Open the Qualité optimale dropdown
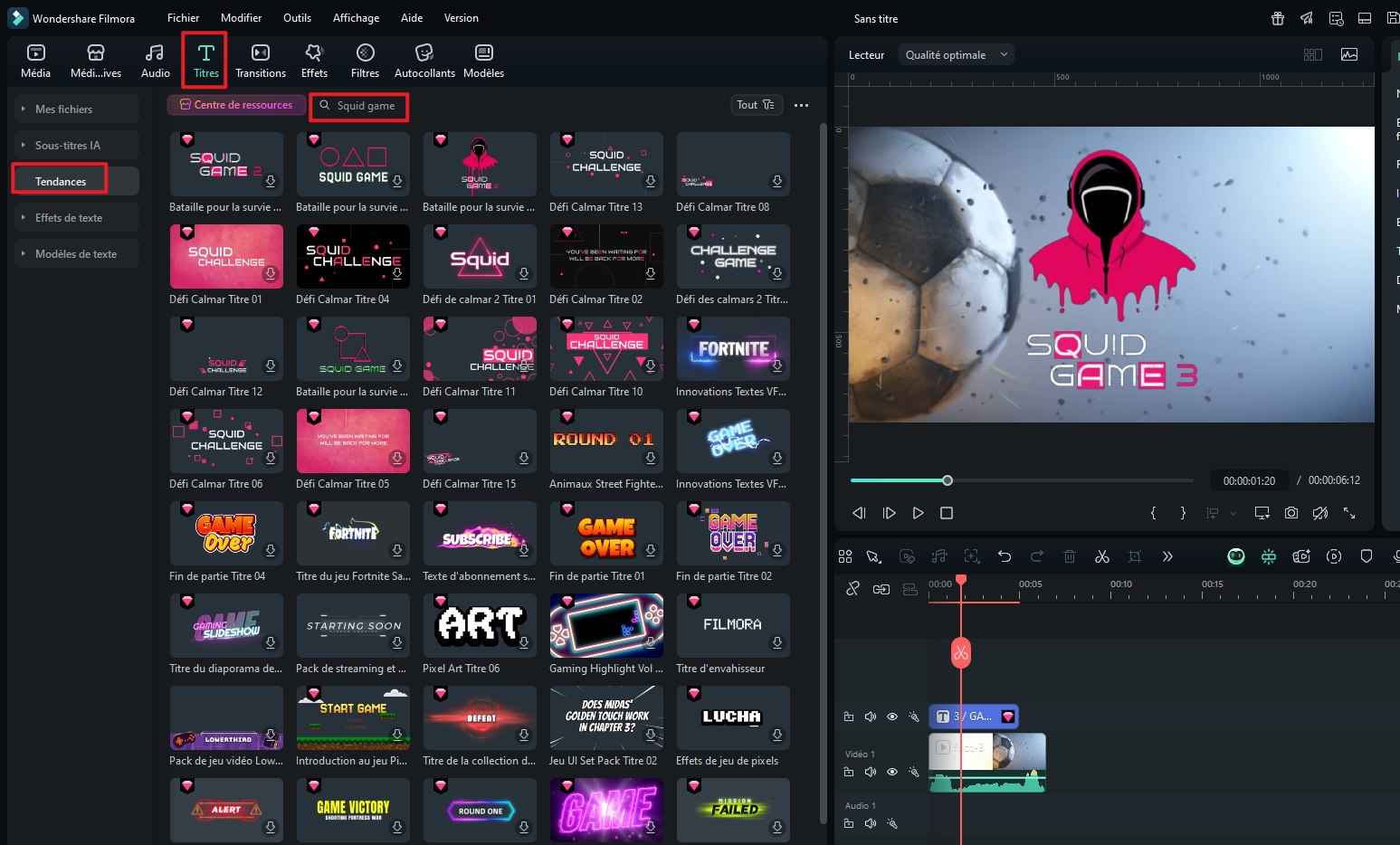This screenshot has height=845, width=1400. (x=957, y=55)
